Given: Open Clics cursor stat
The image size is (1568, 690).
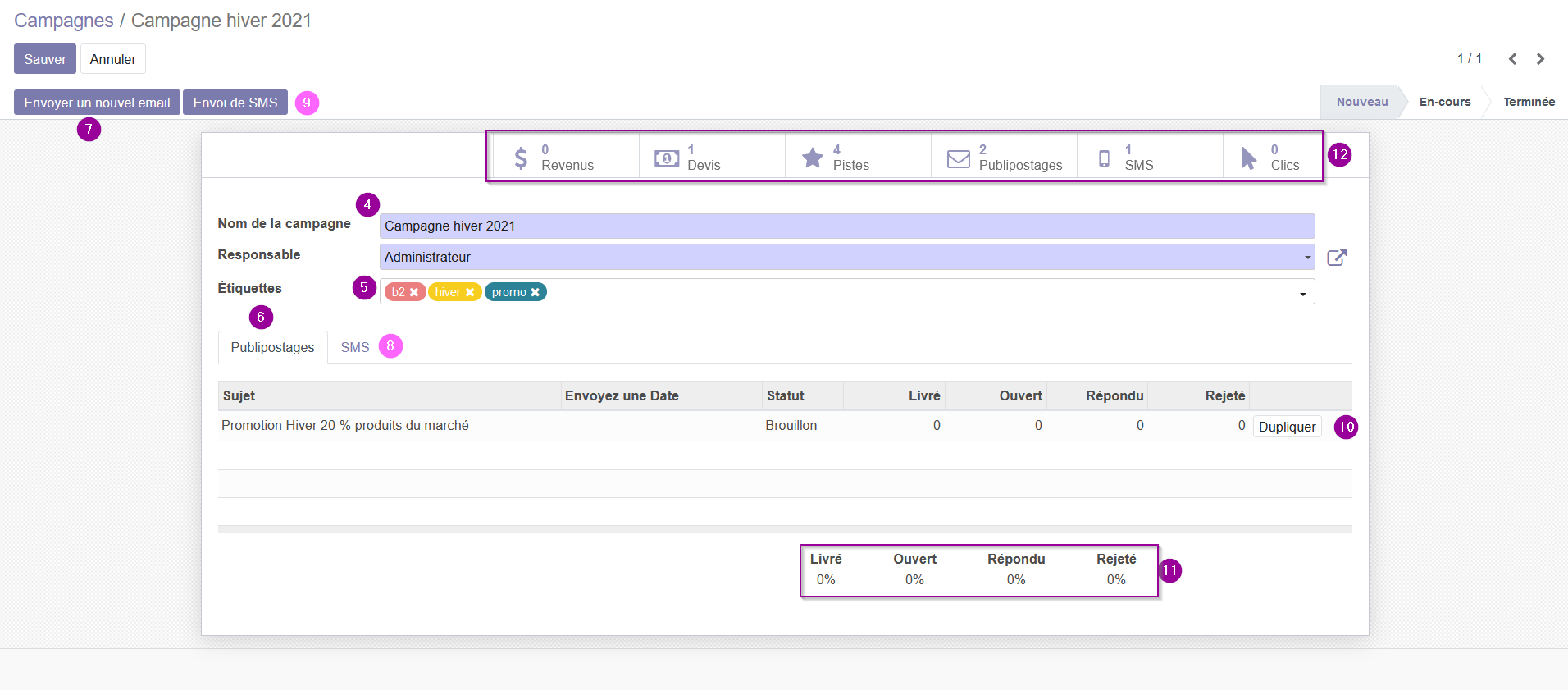Looking at the screenshot, I should 1271,157.
